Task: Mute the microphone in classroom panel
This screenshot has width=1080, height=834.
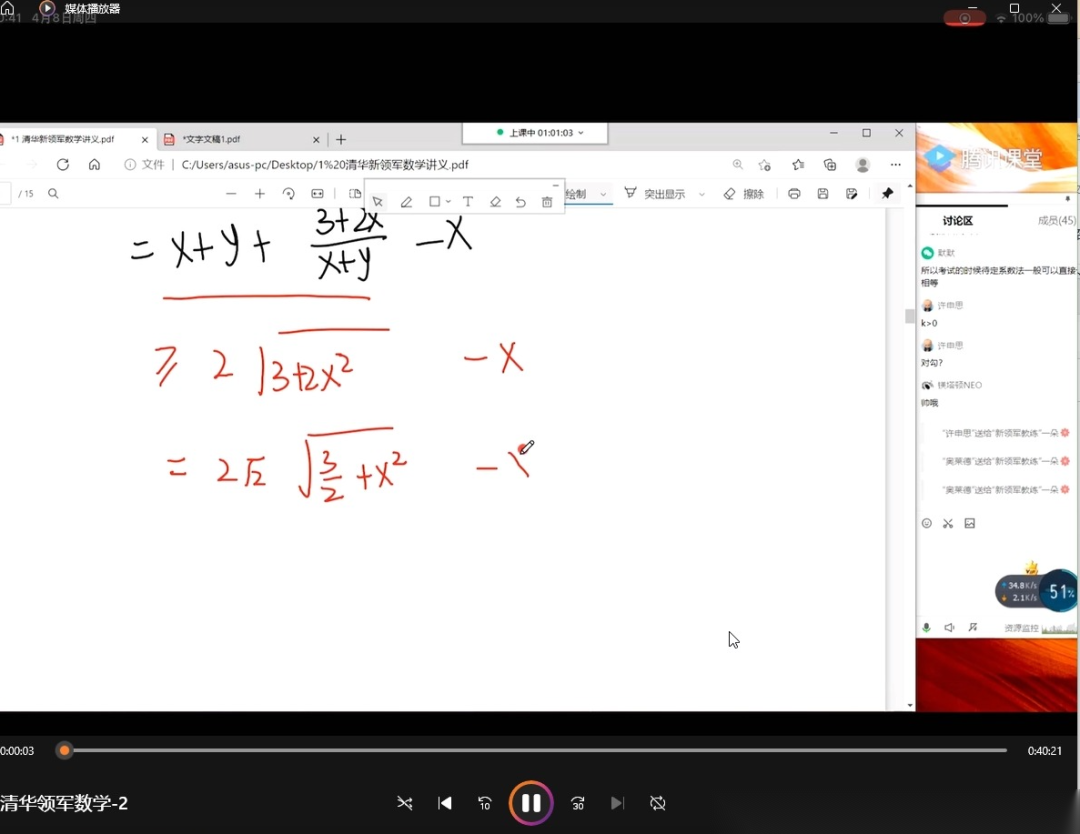Action: pos(926,628)
